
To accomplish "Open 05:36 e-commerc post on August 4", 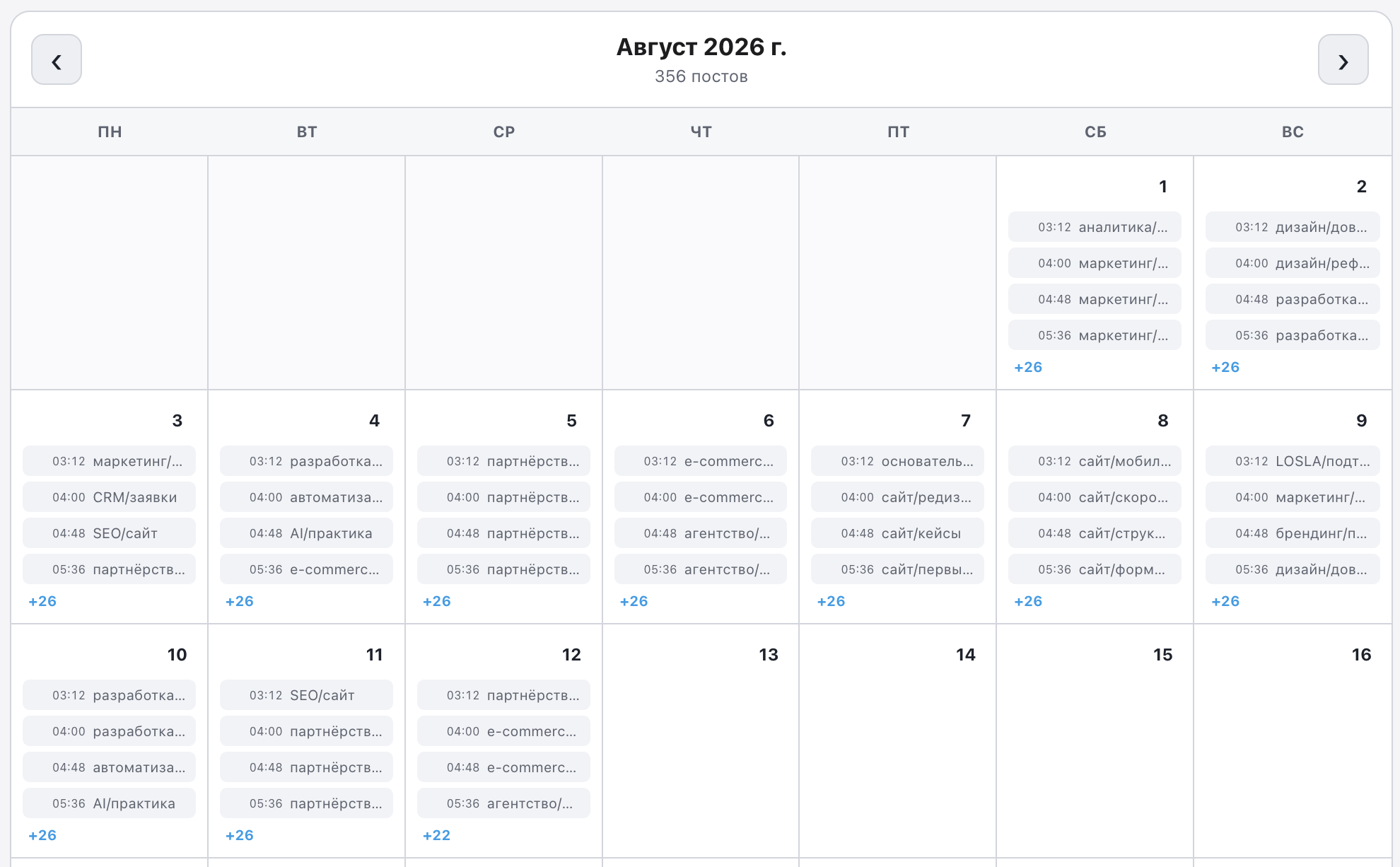I will pyautogui.click(x=306, y=569).
